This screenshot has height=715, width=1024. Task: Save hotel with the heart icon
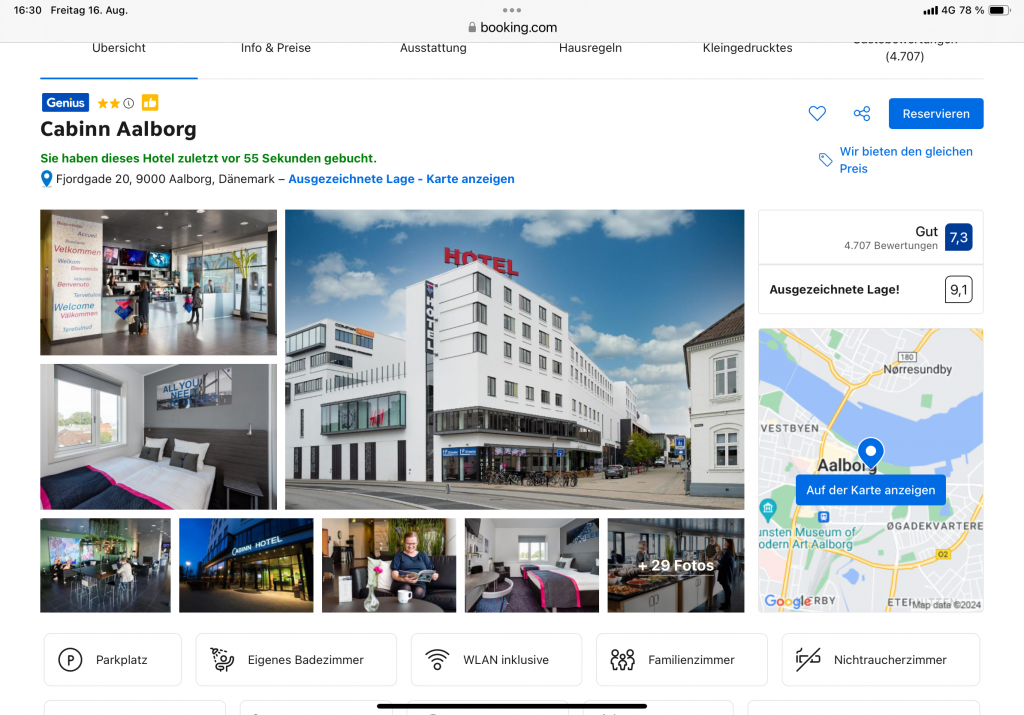click(x=817, y=114)
